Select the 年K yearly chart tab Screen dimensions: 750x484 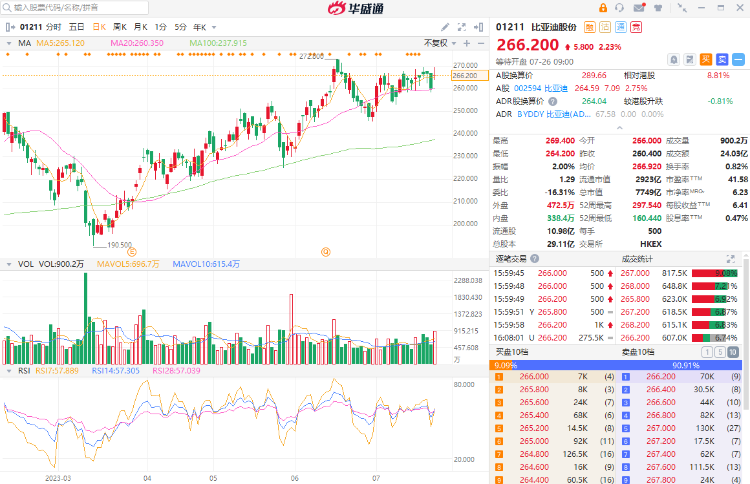coord(199,27)
